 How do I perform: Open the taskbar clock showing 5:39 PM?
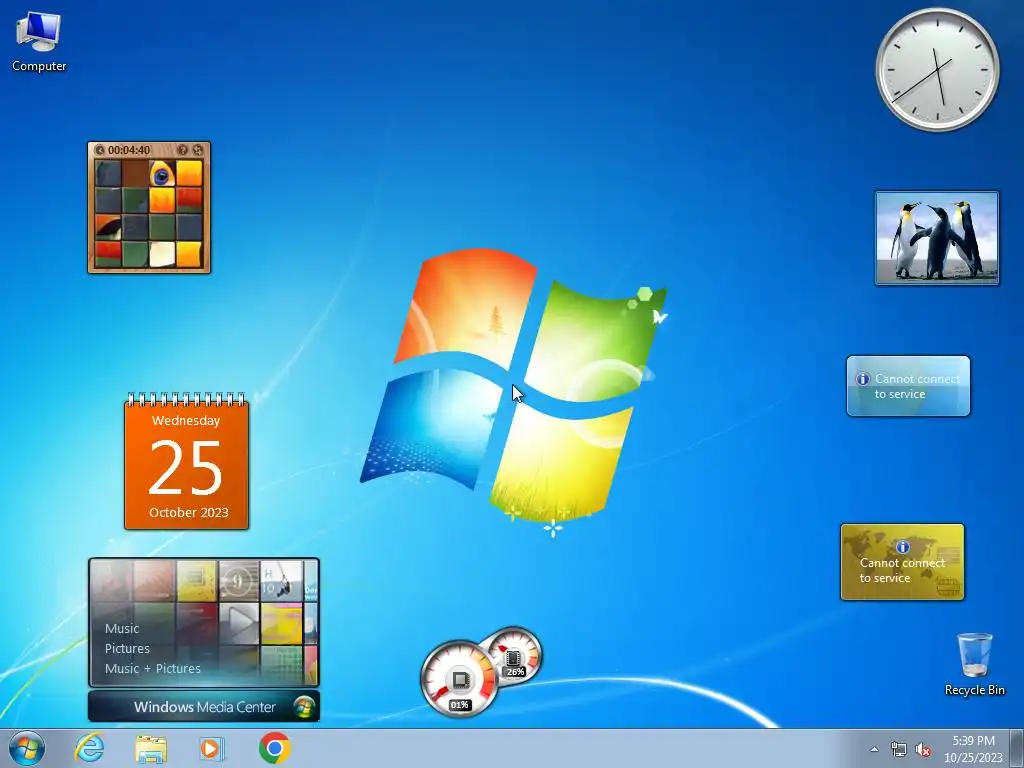click(973, 741)
